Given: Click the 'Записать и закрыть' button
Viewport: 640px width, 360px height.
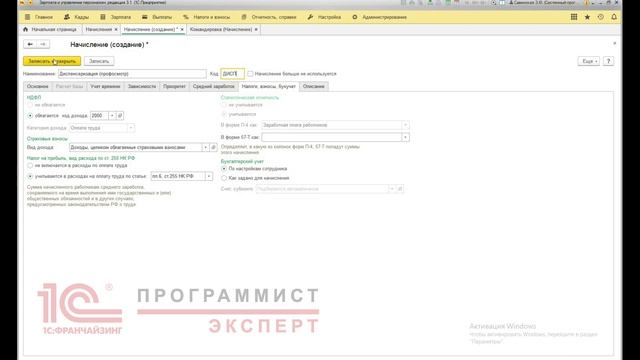Looking at the screenshot, I should click(x=52, y=61).
